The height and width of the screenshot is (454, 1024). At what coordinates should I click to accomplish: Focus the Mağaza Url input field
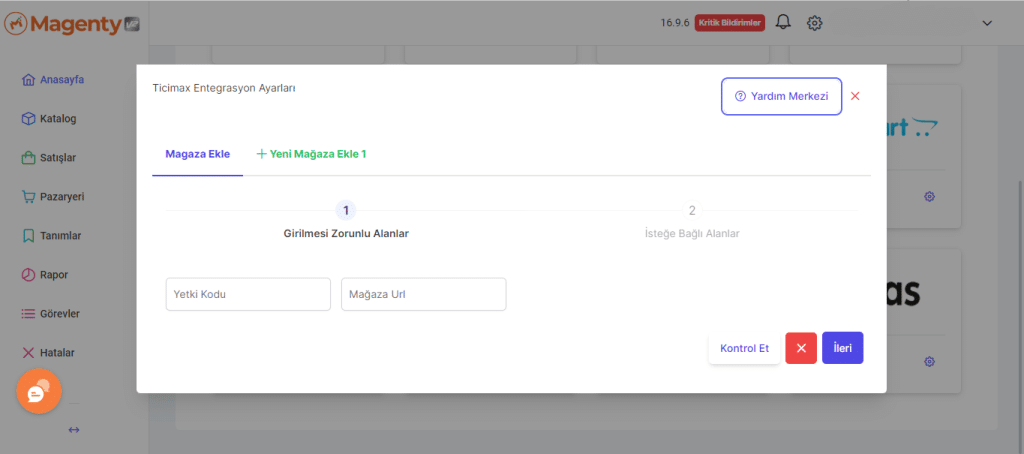pos(424,294)
